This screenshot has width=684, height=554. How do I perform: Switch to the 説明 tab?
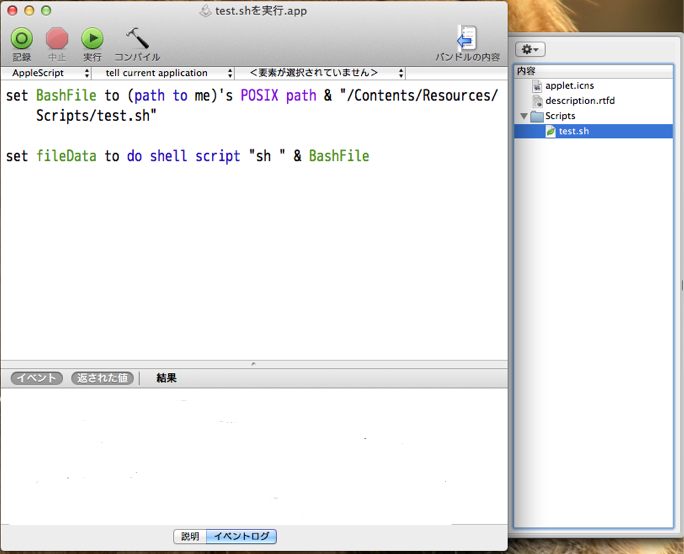(190, 536)
